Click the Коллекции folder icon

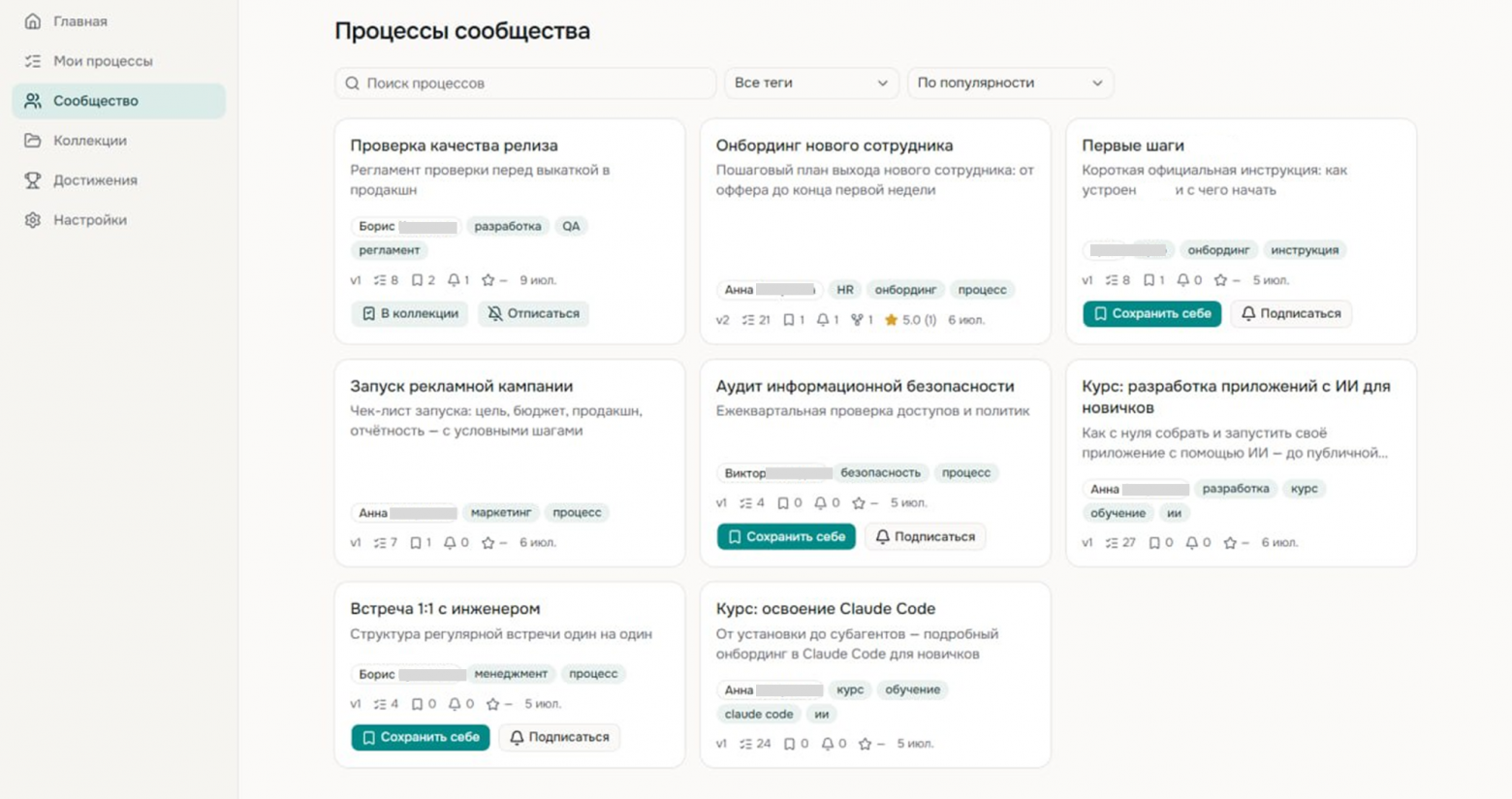[33, 140]
